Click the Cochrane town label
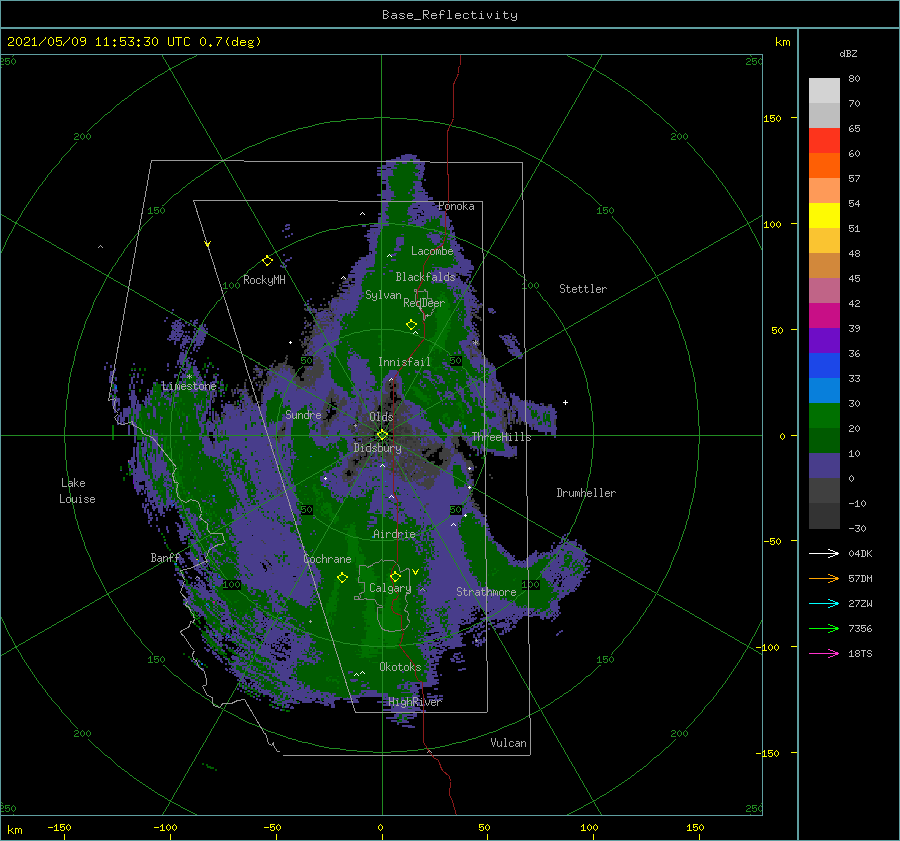900x841 pixels. coord(327,559)
